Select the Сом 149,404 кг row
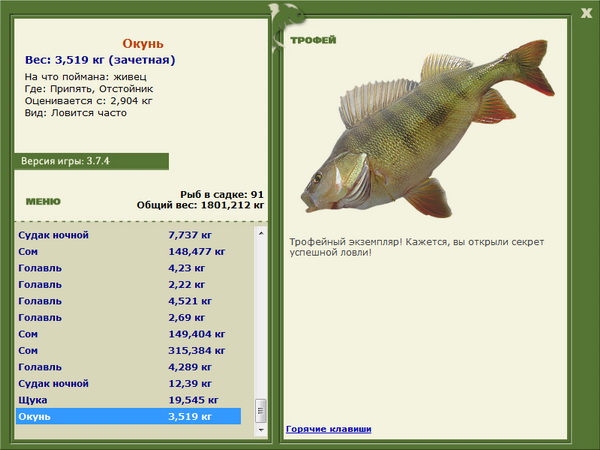Image resolution: width=600 pixels, height=450 pixels. (129, 334)
